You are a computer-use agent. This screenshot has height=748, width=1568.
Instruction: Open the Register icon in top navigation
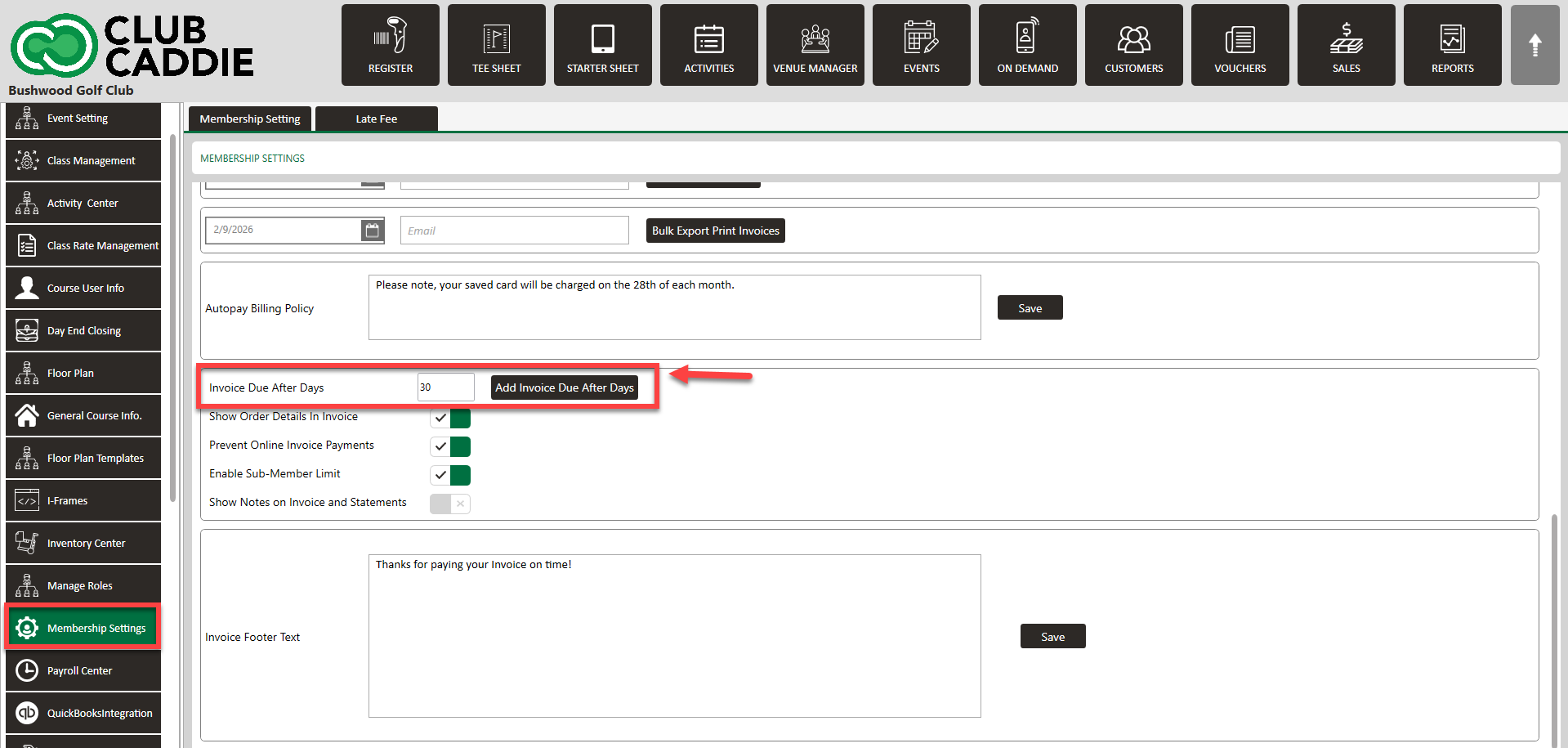tap(390, 45)
